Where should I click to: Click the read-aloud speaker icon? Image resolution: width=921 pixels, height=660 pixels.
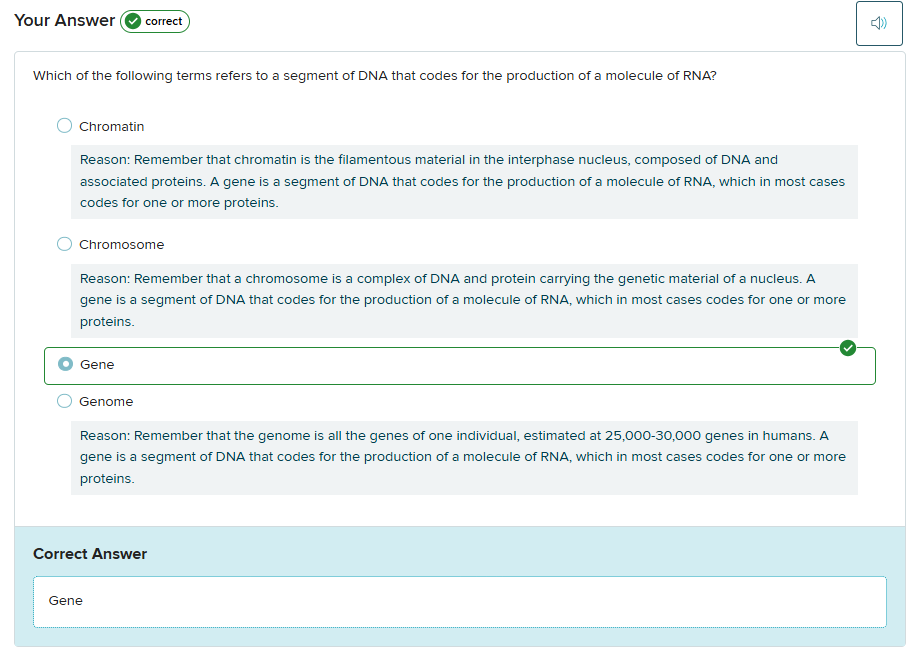879,23
